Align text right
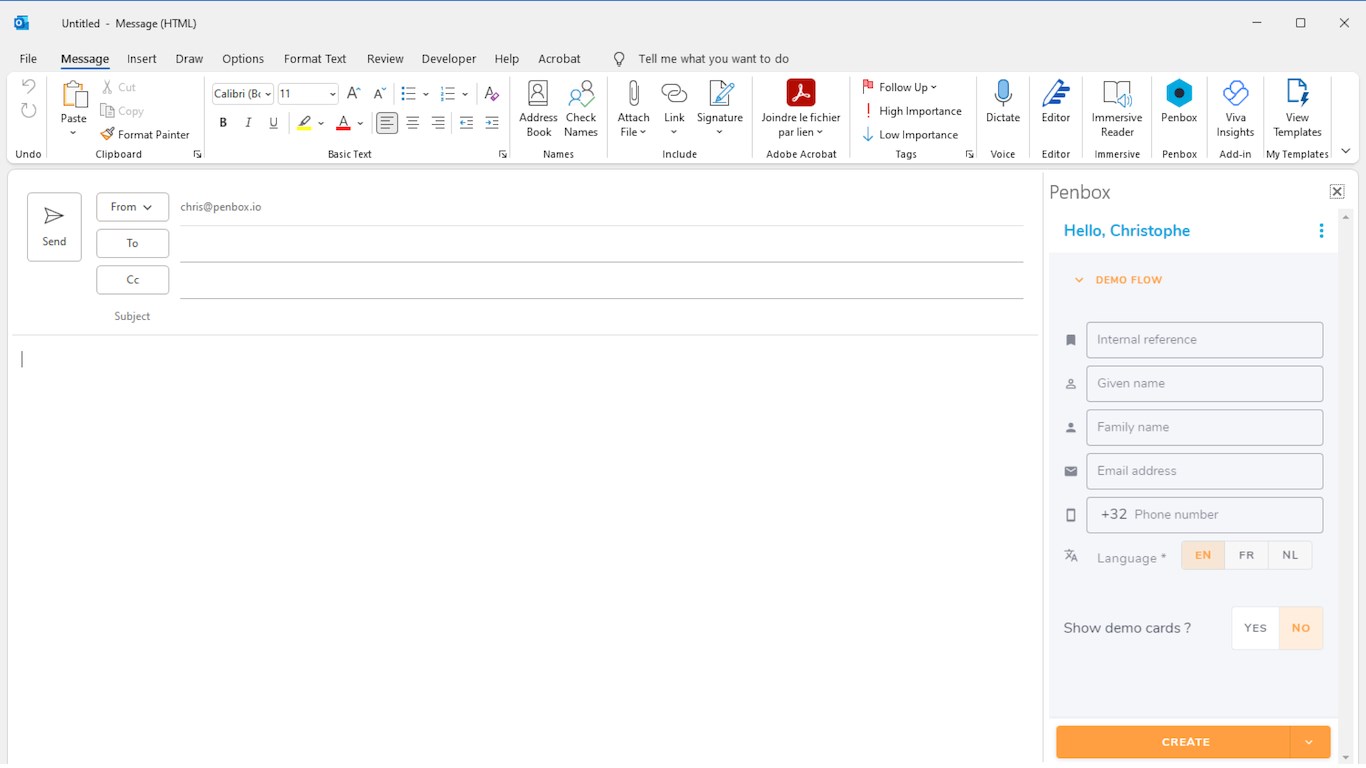The image size is (1366, 768). point(438,123)
